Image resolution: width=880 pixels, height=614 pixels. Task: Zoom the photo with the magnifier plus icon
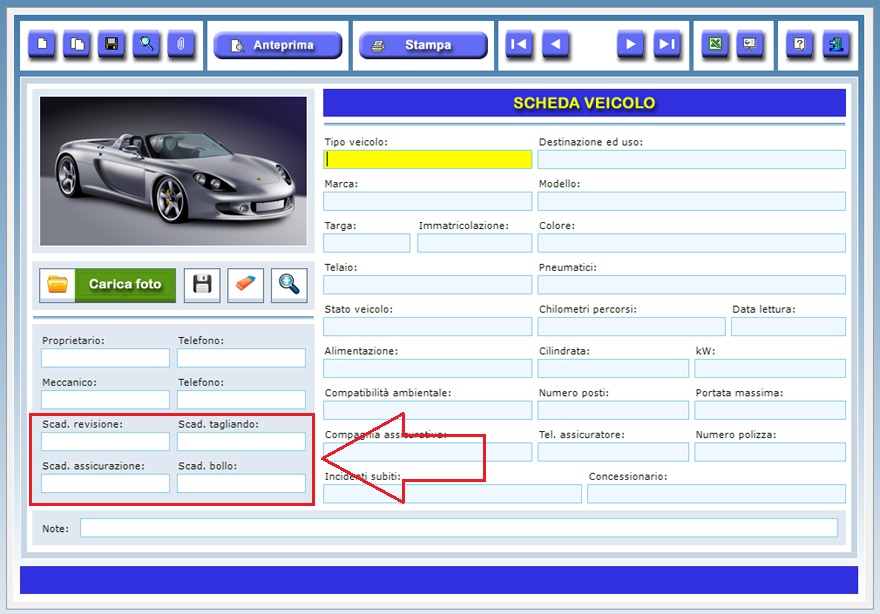[289, 284]
